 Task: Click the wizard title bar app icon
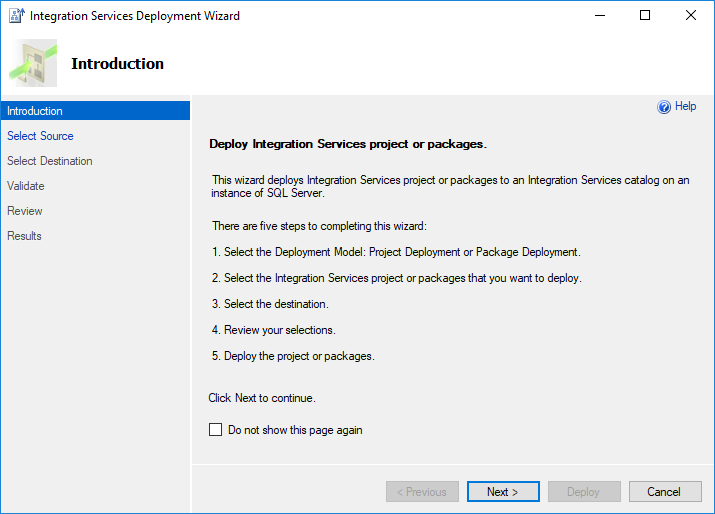click(15, 16)
